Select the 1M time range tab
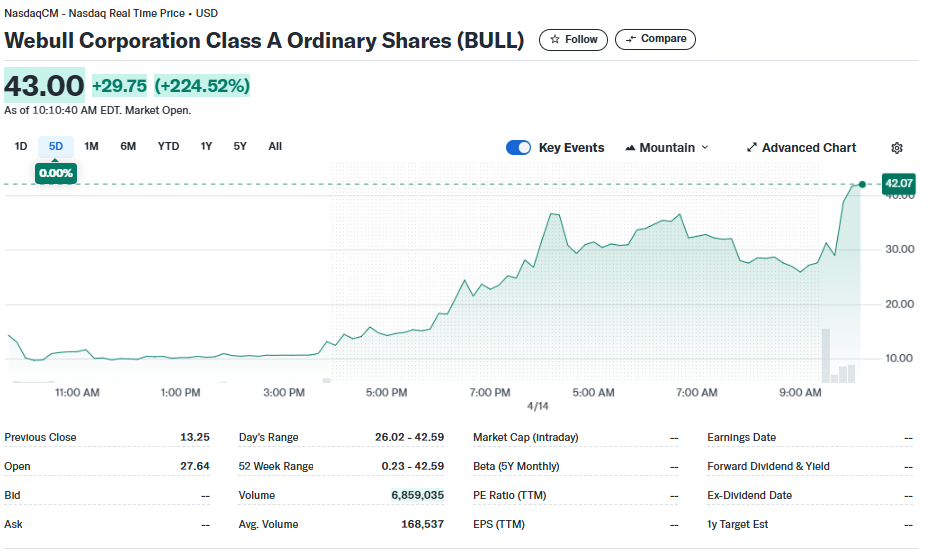This screenshot has height=553, width=940. (91, 146)
